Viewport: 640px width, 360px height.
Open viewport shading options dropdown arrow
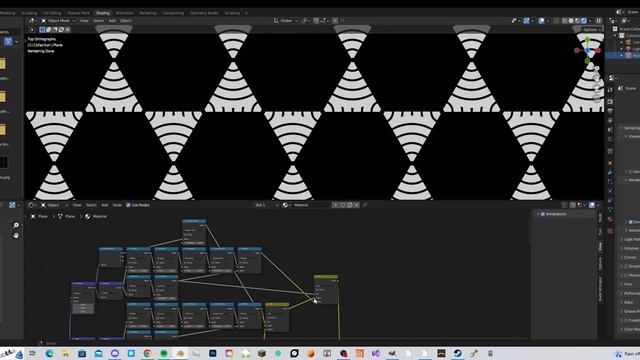[x=590, y=21]
